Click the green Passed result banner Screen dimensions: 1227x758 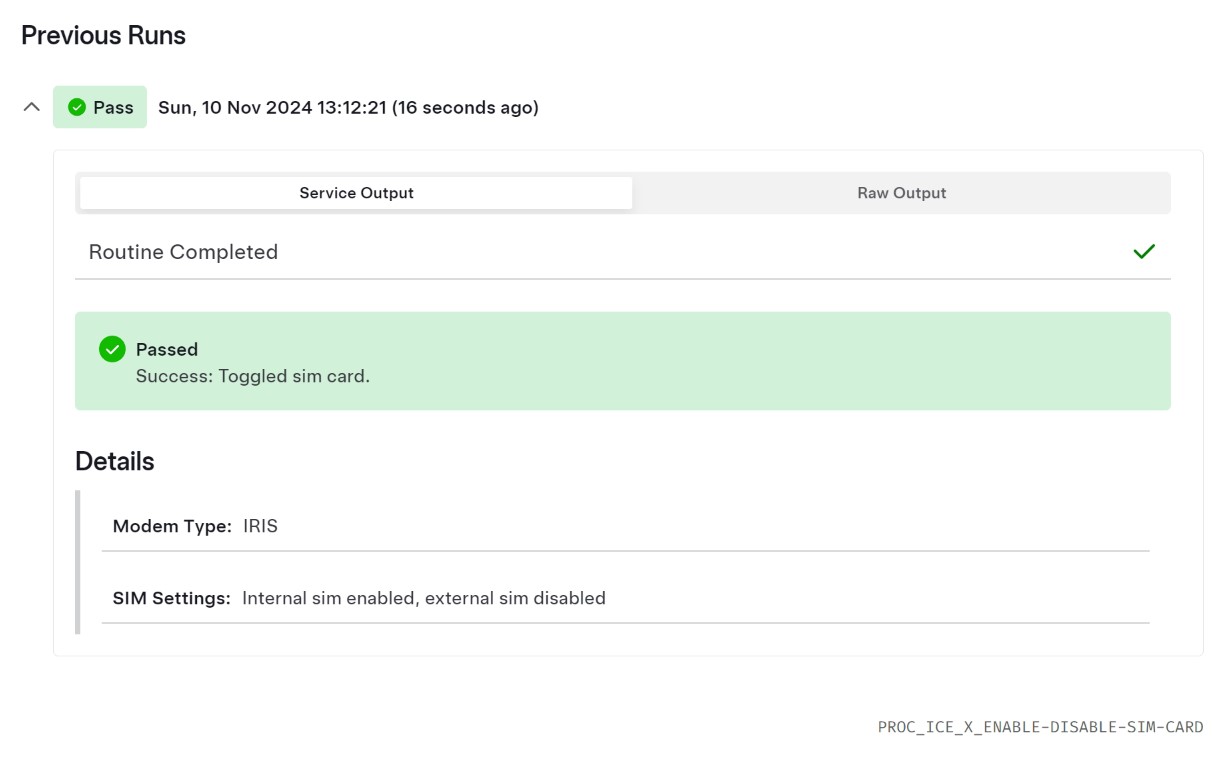(x=623, y=361)
